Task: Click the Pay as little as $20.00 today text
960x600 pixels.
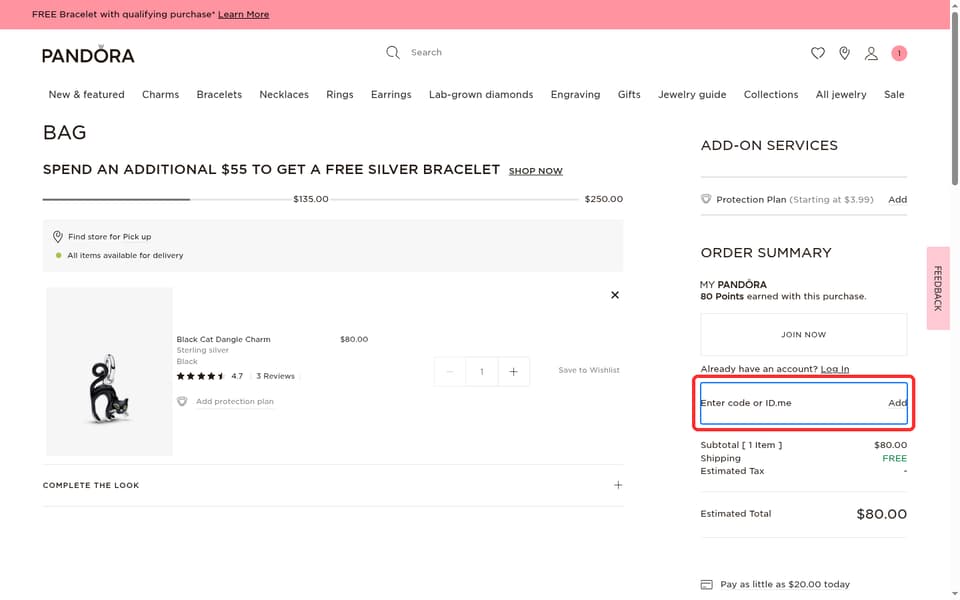Action: tap(785, 585)
